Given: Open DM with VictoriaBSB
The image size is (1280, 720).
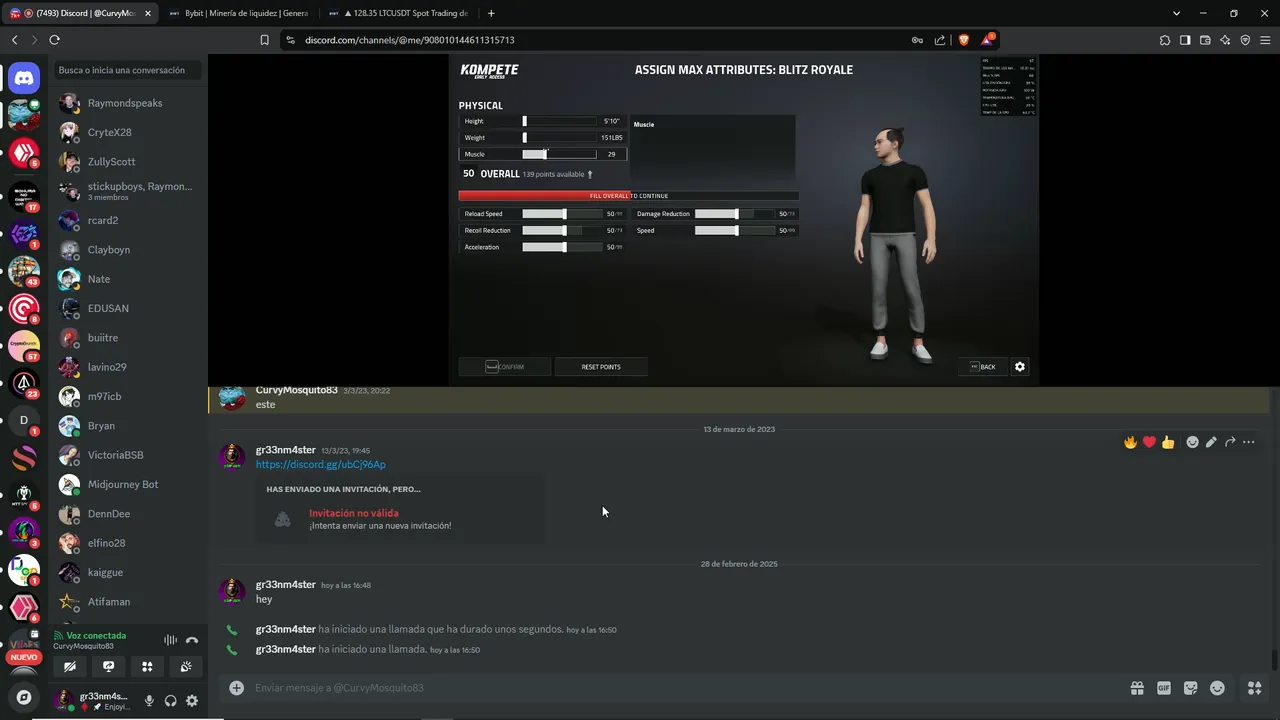Looking at the screenshot, I should (127, 455).
